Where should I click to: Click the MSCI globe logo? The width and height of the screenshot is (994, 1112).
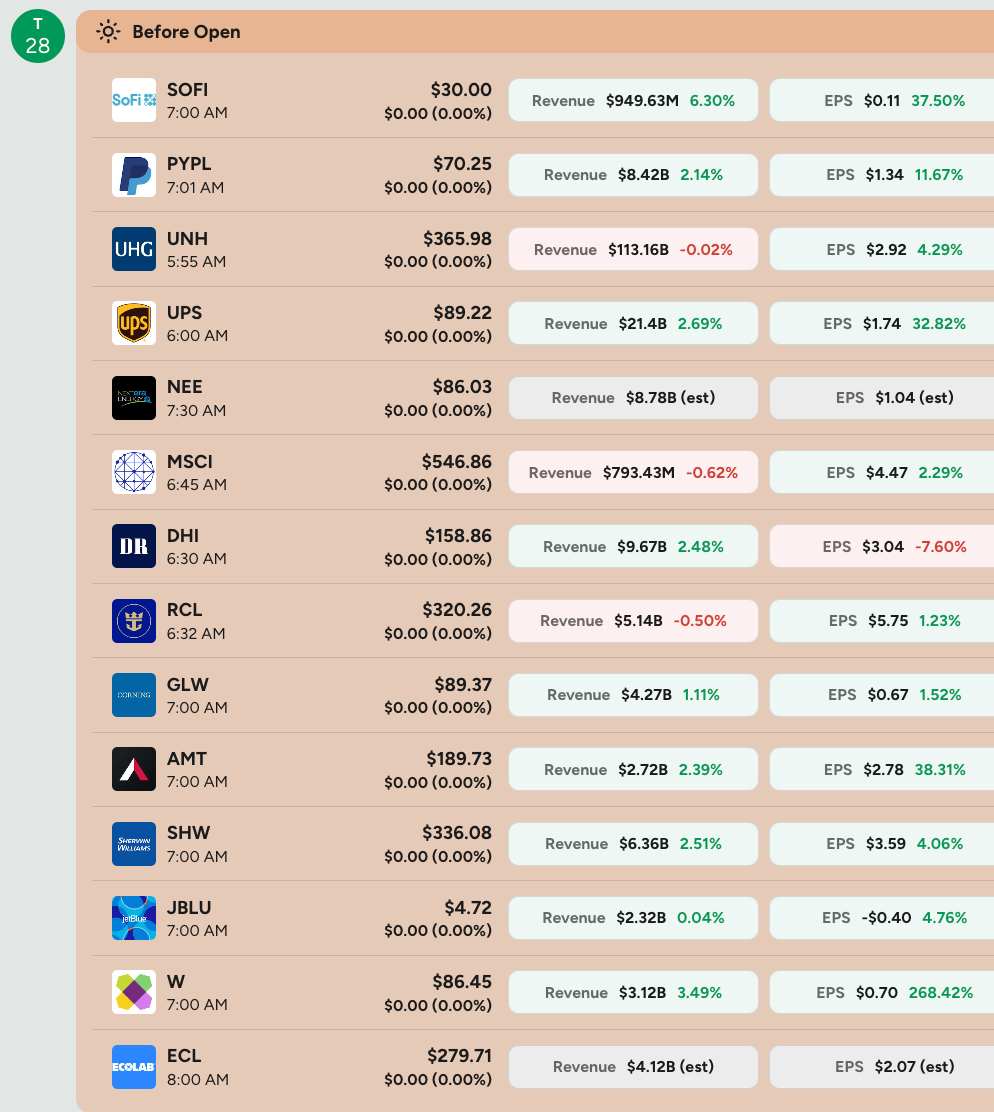coord(134,472)
